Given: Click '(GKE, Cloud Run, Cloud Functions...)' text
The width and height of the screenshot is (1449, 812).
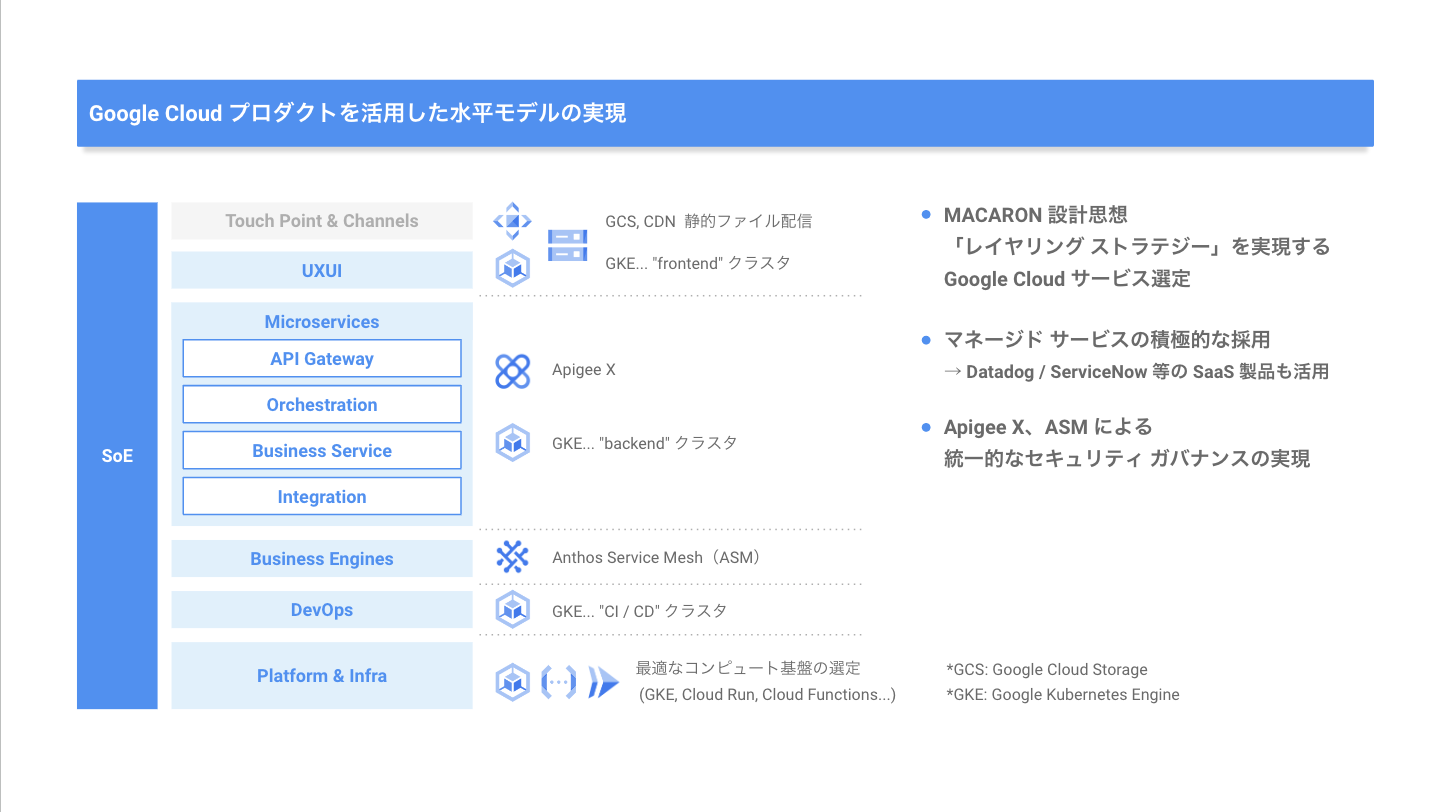Looking at the screenshot, I should 767,694.
